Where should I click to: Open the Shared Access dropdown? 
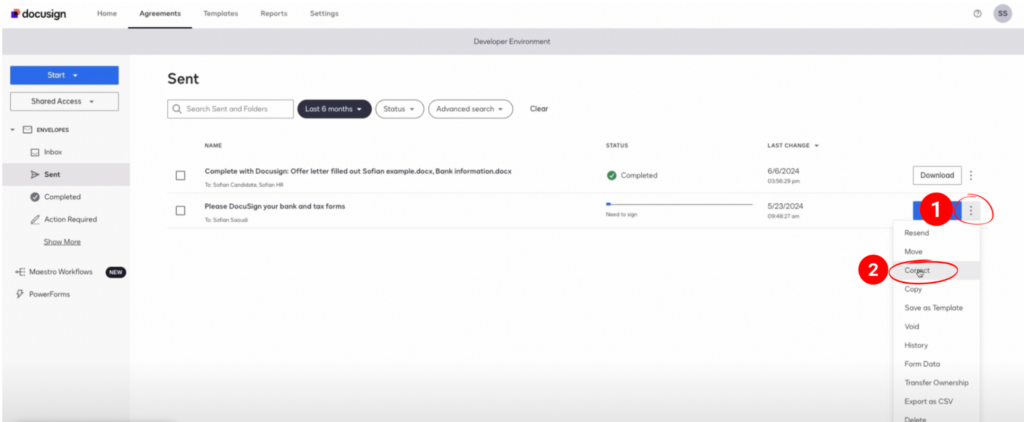64,101
